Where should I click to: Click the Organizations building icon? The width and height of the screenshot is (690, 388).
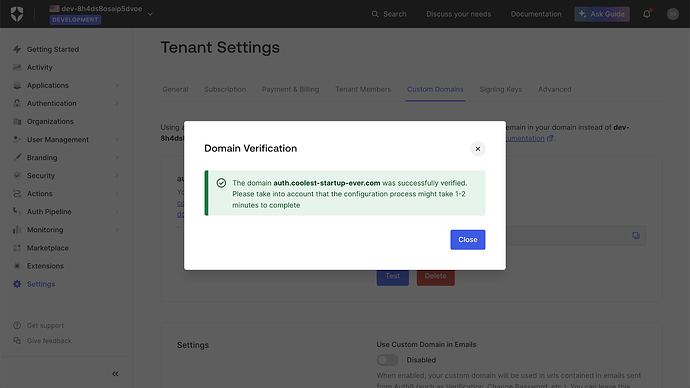(17, 121)
